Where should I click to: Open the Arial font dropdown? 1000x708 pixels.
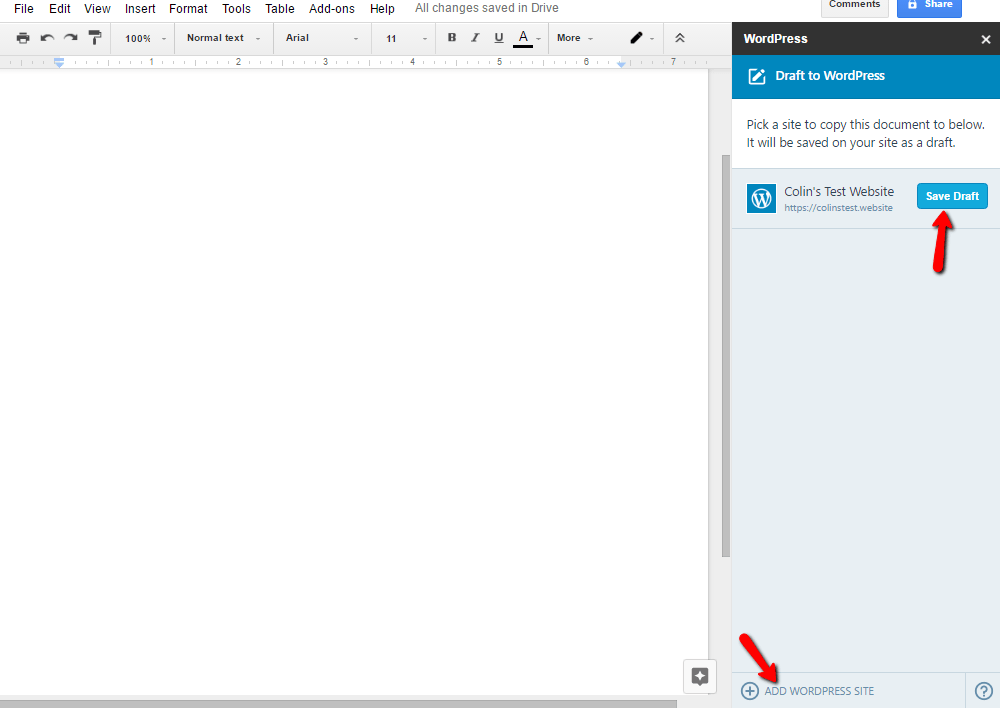pyautogui.click(x=322, y=38)
